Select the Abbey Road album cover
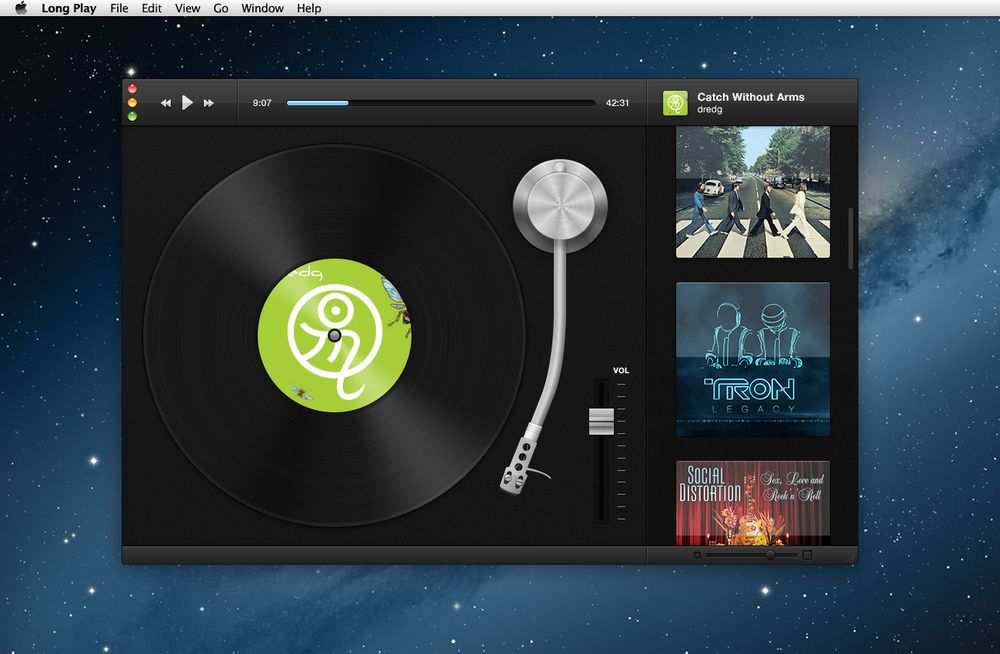This screenshot has height=654, width=1000. 752,192
